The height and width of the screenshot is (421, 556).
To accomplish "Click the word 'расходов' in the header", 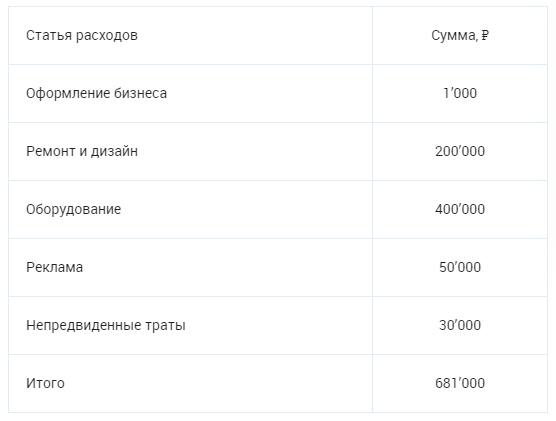I will pos(107,35).
